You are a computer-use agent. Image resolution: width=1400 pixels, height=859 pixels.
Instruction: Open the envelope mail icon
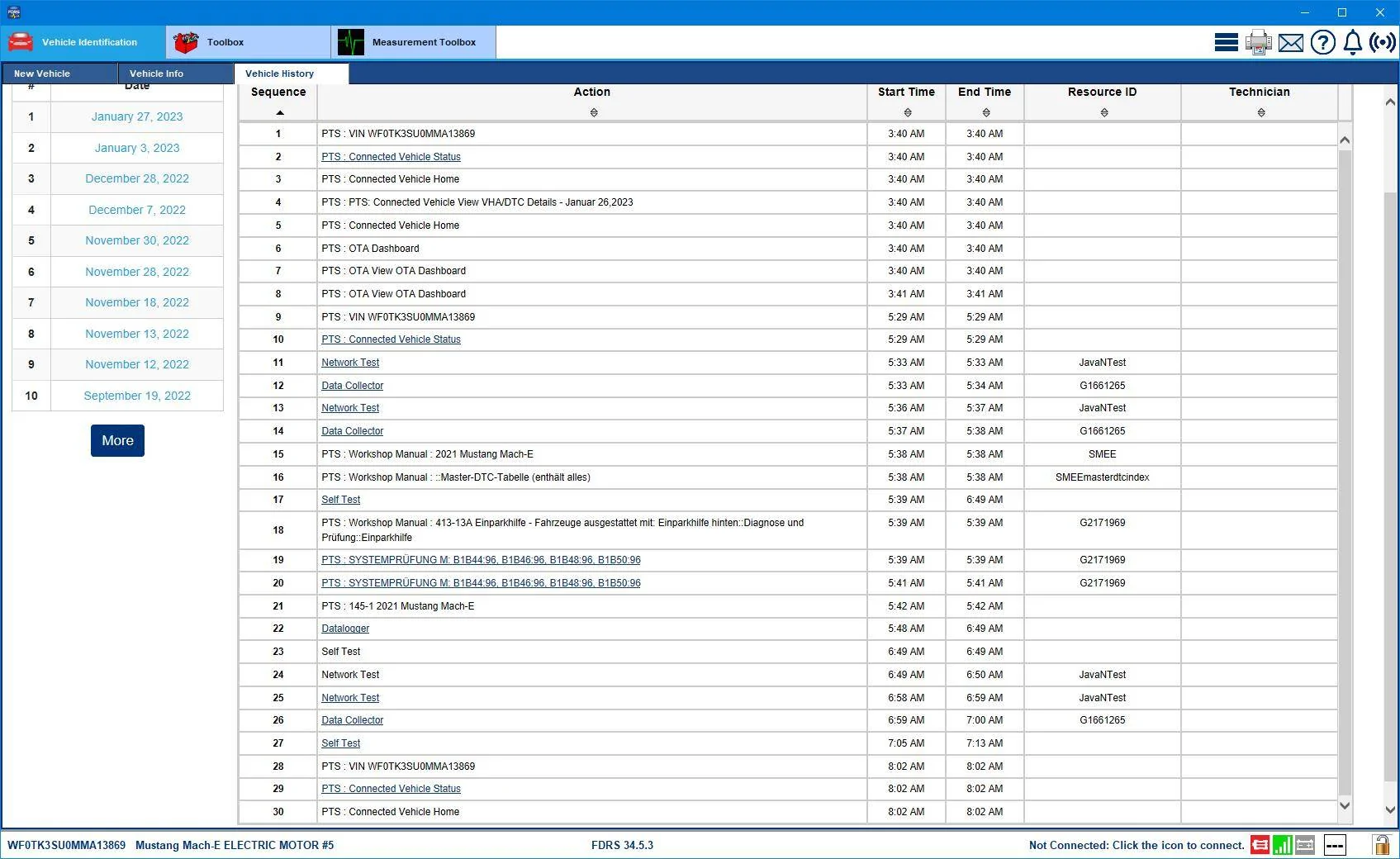(x=1290, y=42)
